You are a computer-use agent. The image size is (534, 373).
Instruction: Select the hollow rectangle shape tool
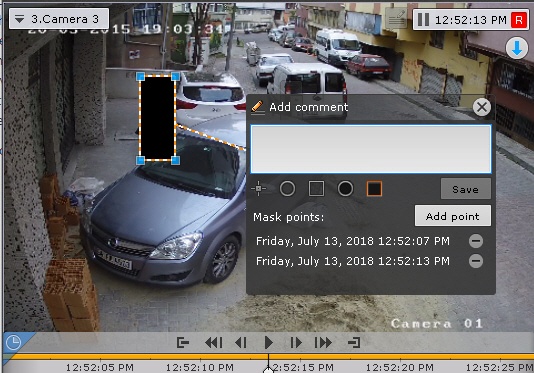pos(316,188)
